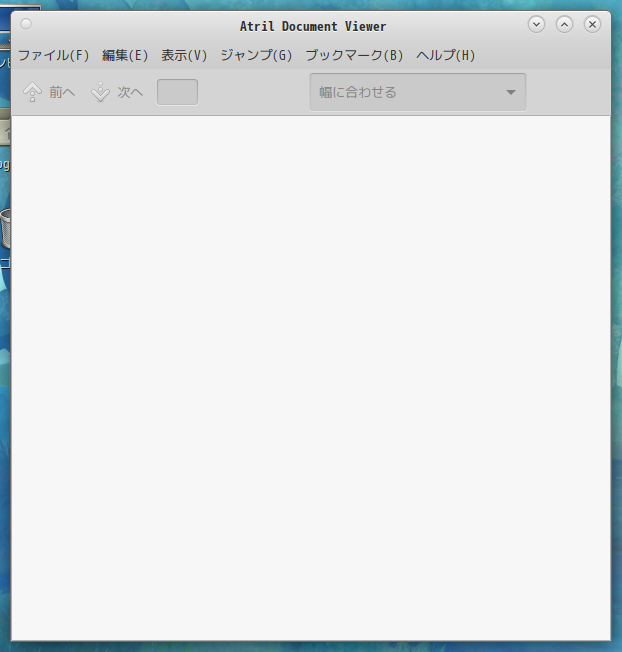Click the 次へ next page down-arrow icon
The image size is (622, 652).
click(x=100, y=92)
